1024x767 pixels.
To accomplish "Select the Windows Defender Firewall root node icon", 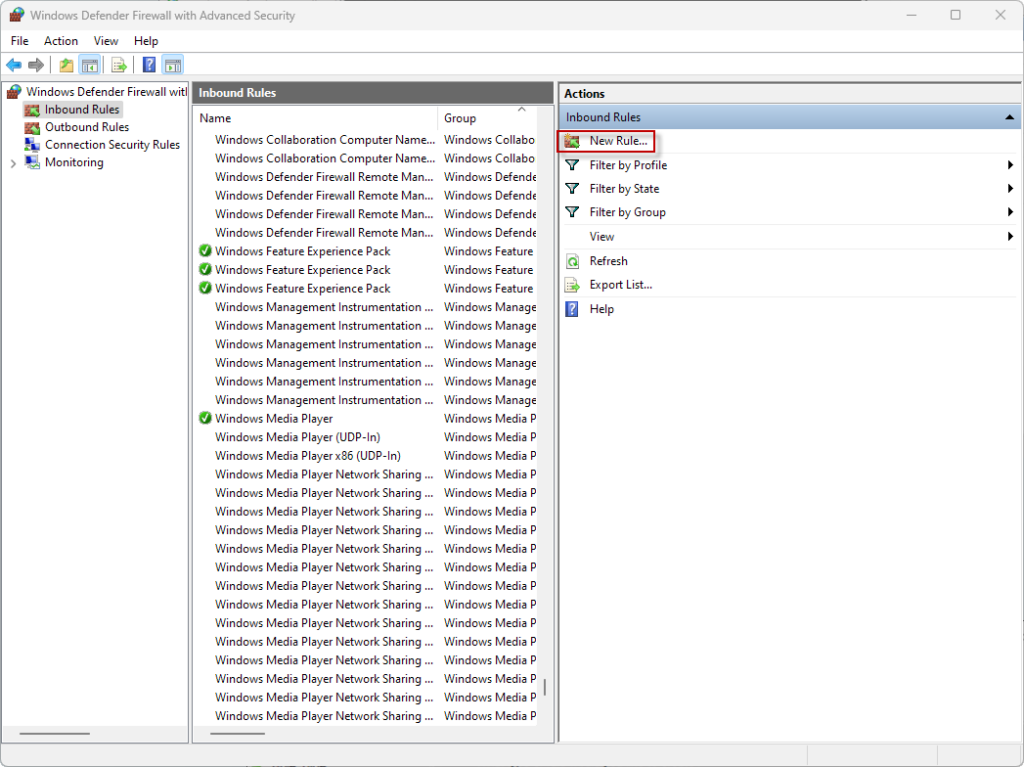I will [14, 91].
